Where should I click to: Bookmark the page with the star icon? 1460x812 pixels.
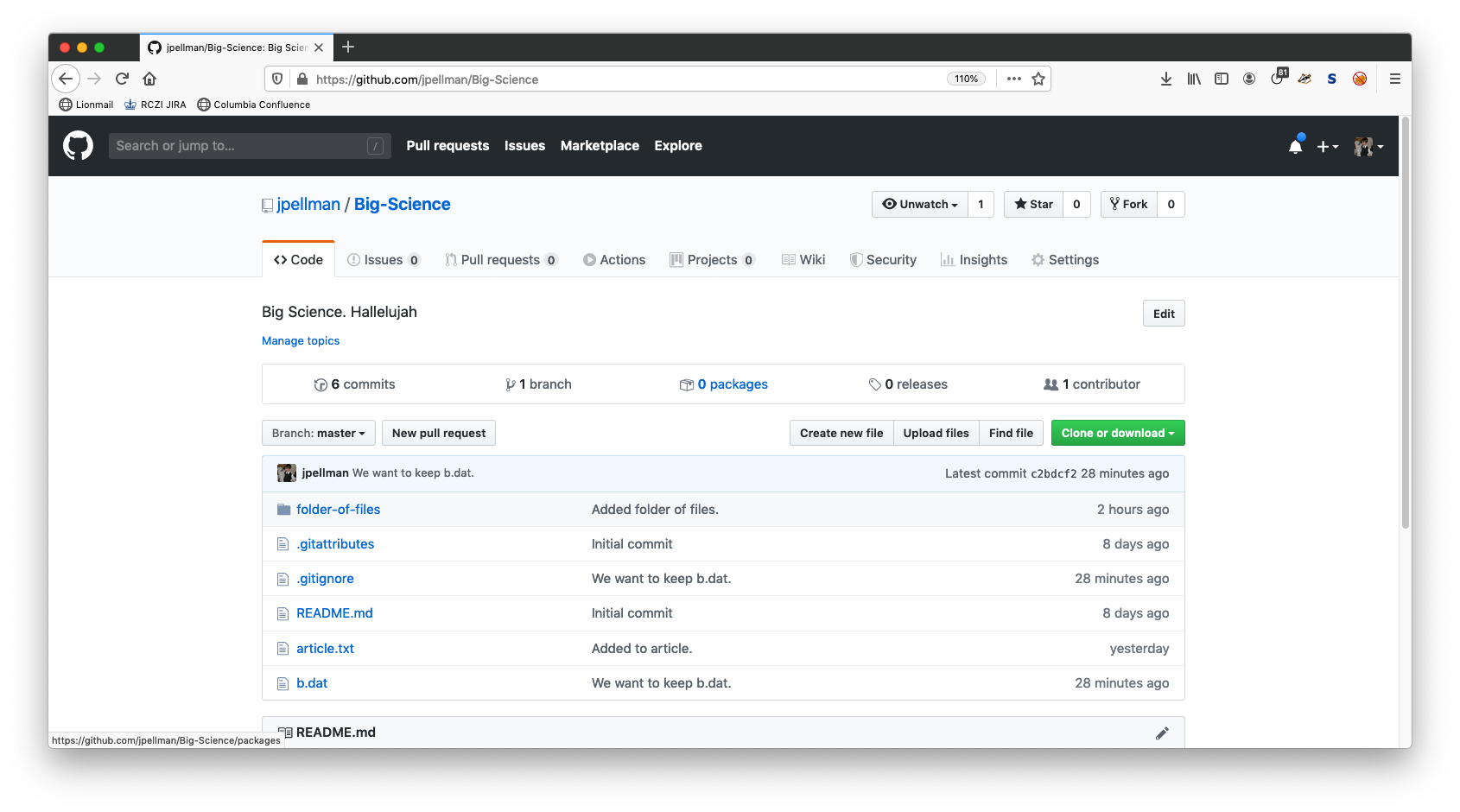1038,79
